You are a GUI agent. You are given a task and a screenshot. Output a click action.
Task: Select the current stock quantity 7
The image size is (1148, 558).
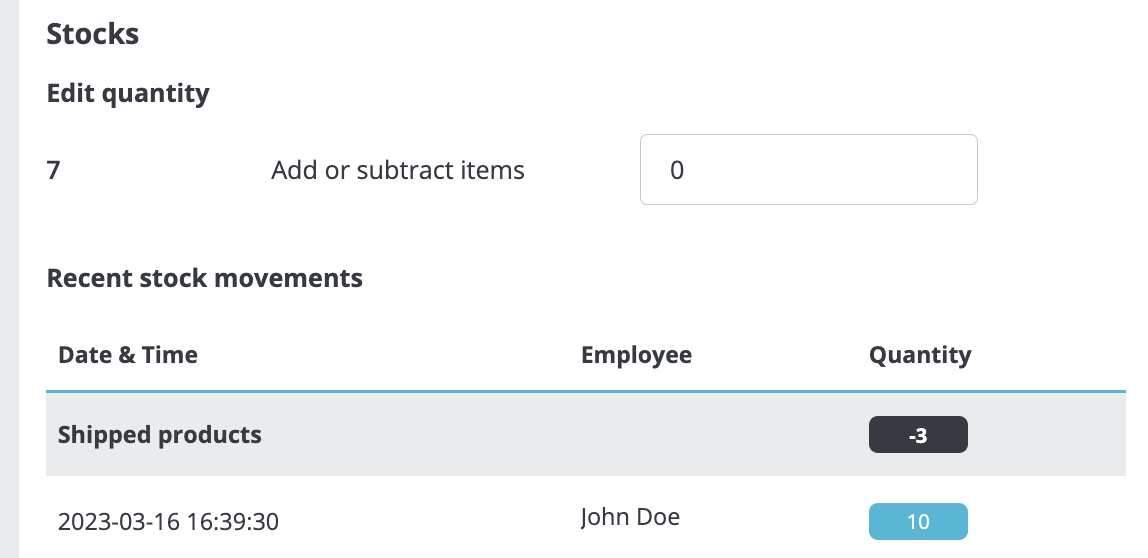coord(54,171)
